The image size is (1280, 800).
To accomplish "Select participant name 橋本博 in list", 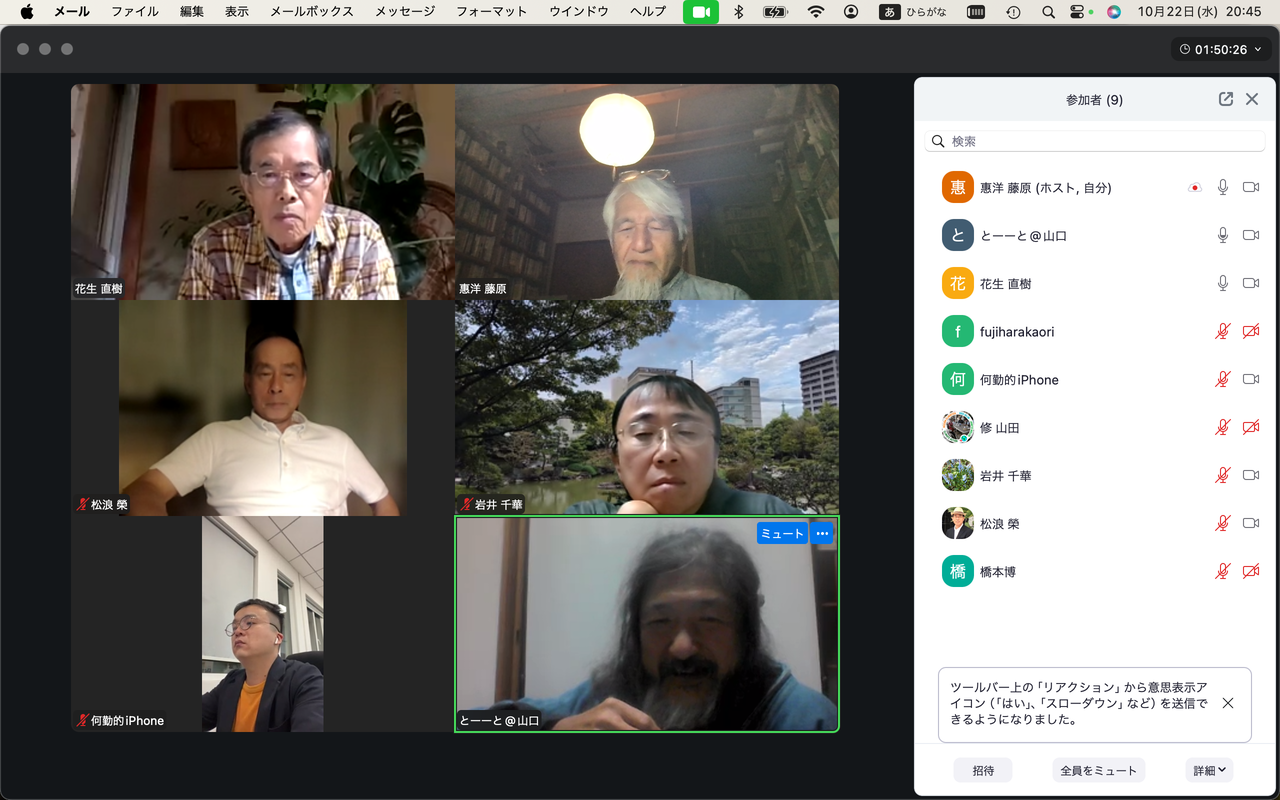I will click(x=998, y=571).
